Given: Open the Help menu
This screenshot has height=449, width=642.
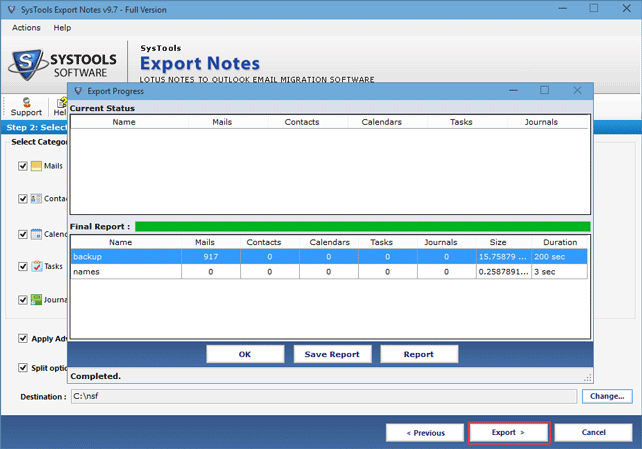Looking at the screenshot, I should tap(62, 27).
